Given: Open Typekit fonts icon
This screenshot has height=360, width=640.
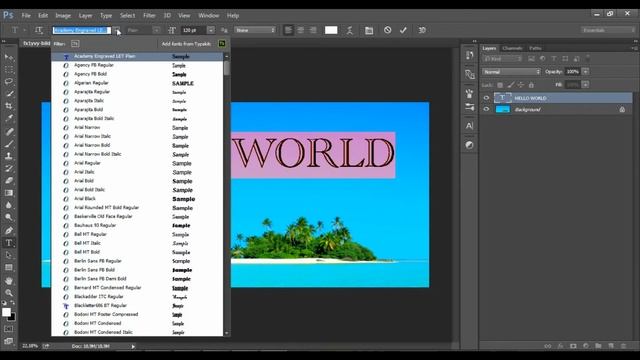Looking at the screenshot, I should point(222,44).
